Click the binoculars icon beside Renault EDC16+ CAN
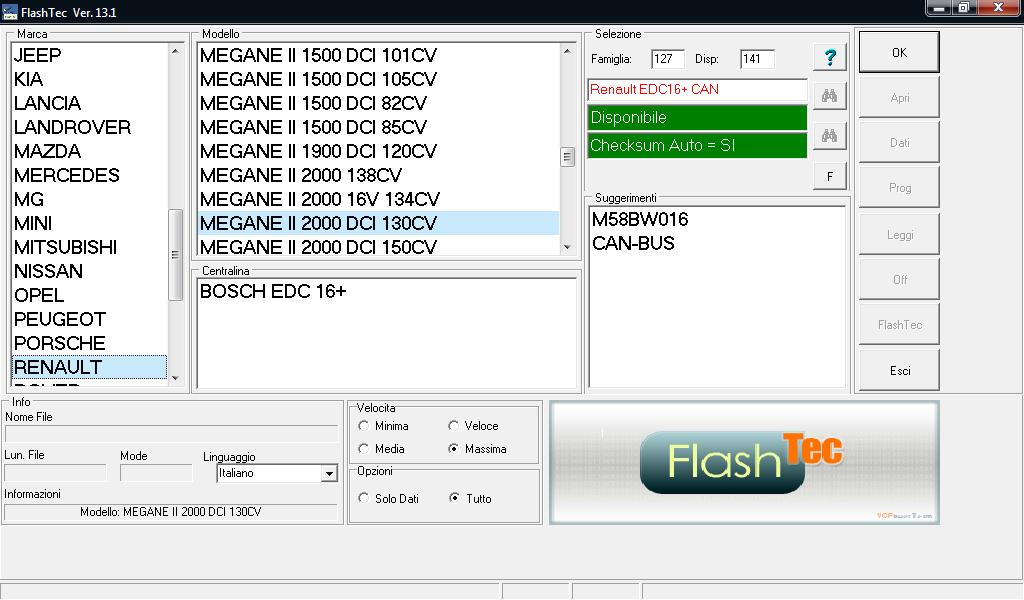 (x=829, y=97)
